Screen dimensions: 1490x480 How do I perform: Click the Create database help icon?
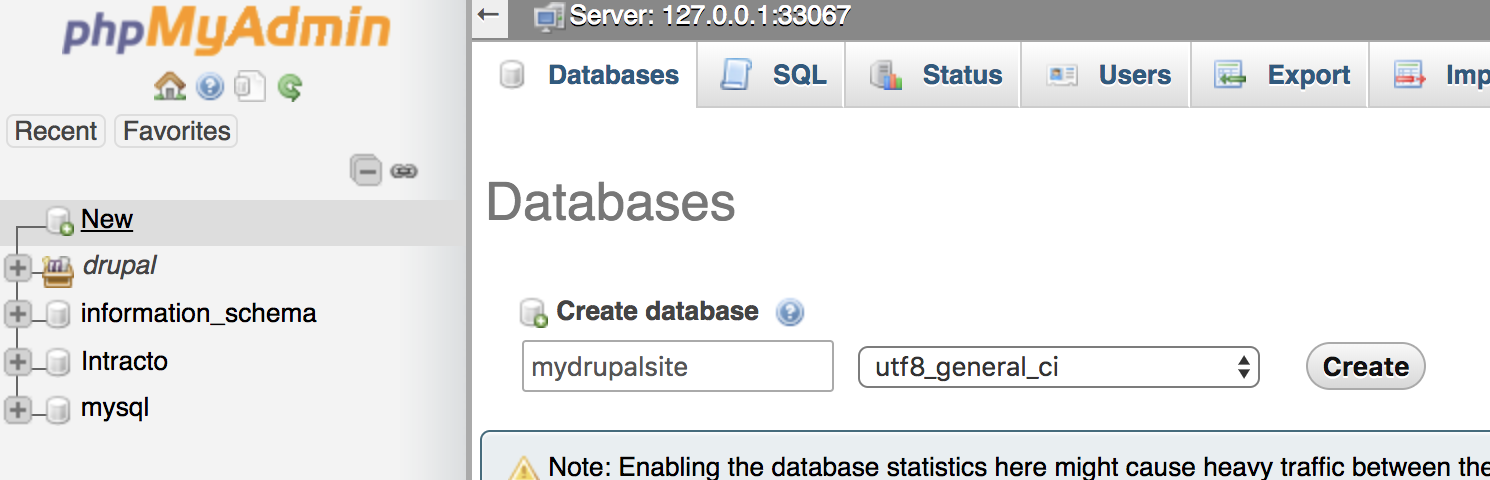click(790, 313)
